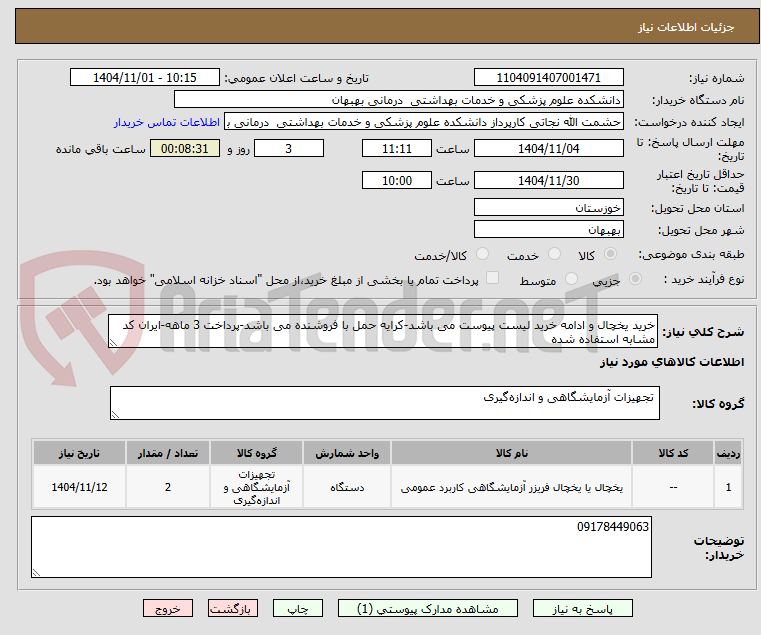Select the کالا radio button

[611, 253]
